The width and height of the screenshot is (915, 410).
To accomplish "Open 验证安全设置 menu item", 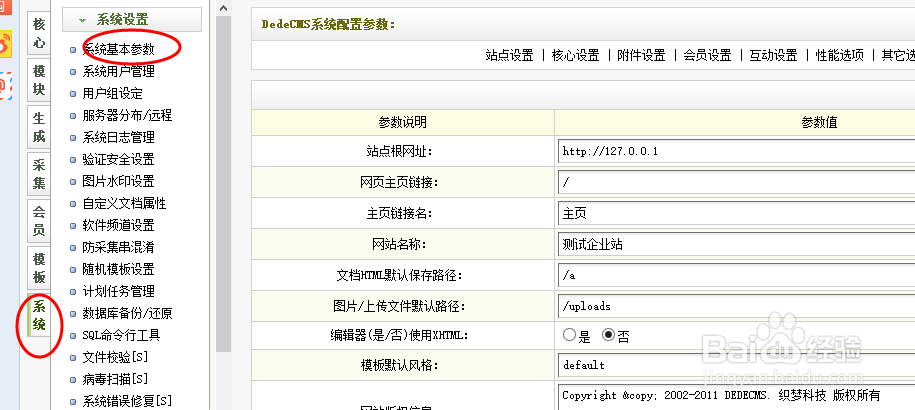I will pyautogui.click(x=118, y=159).
